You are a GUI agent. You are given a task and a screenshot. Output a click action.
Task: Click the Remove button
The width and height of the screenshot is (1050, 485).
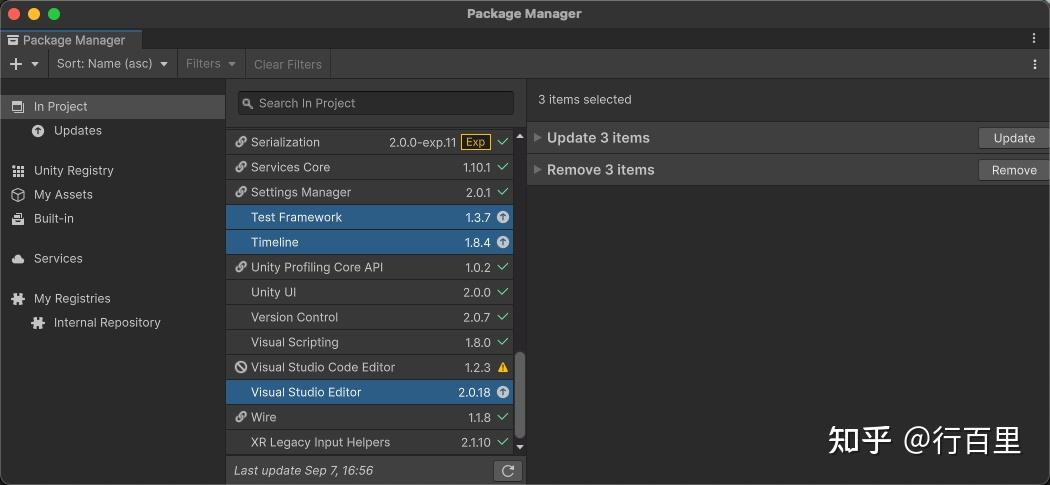pos(1014,170)
